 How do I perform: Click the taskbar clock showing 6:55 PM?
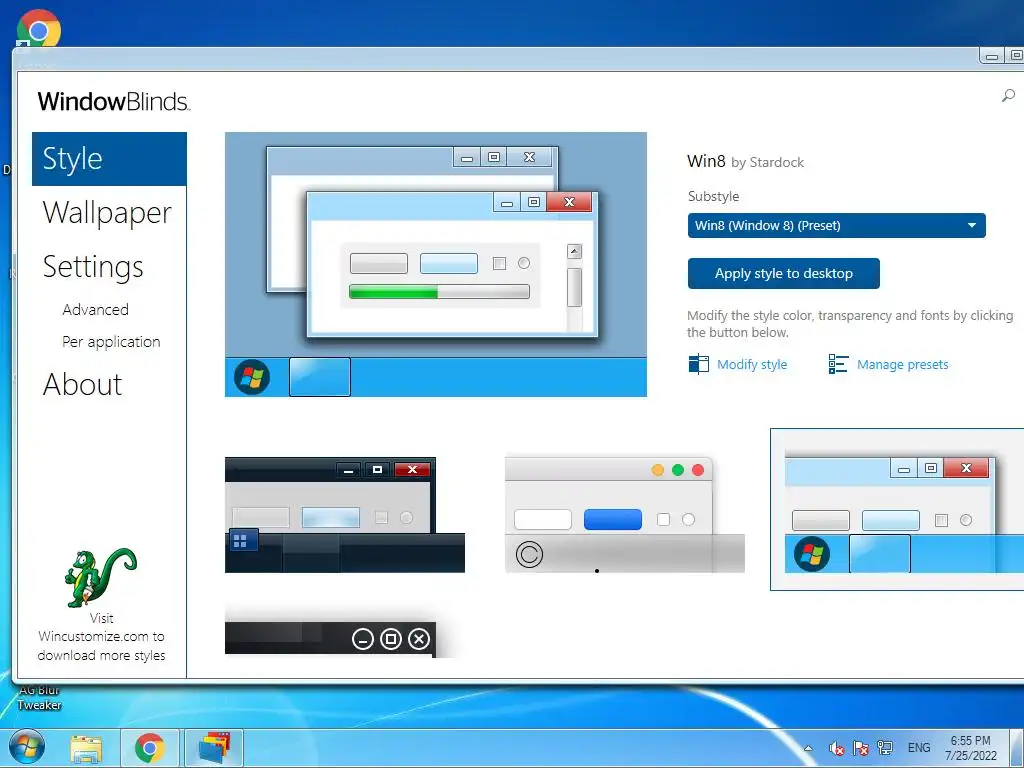(x=970, y=748)
